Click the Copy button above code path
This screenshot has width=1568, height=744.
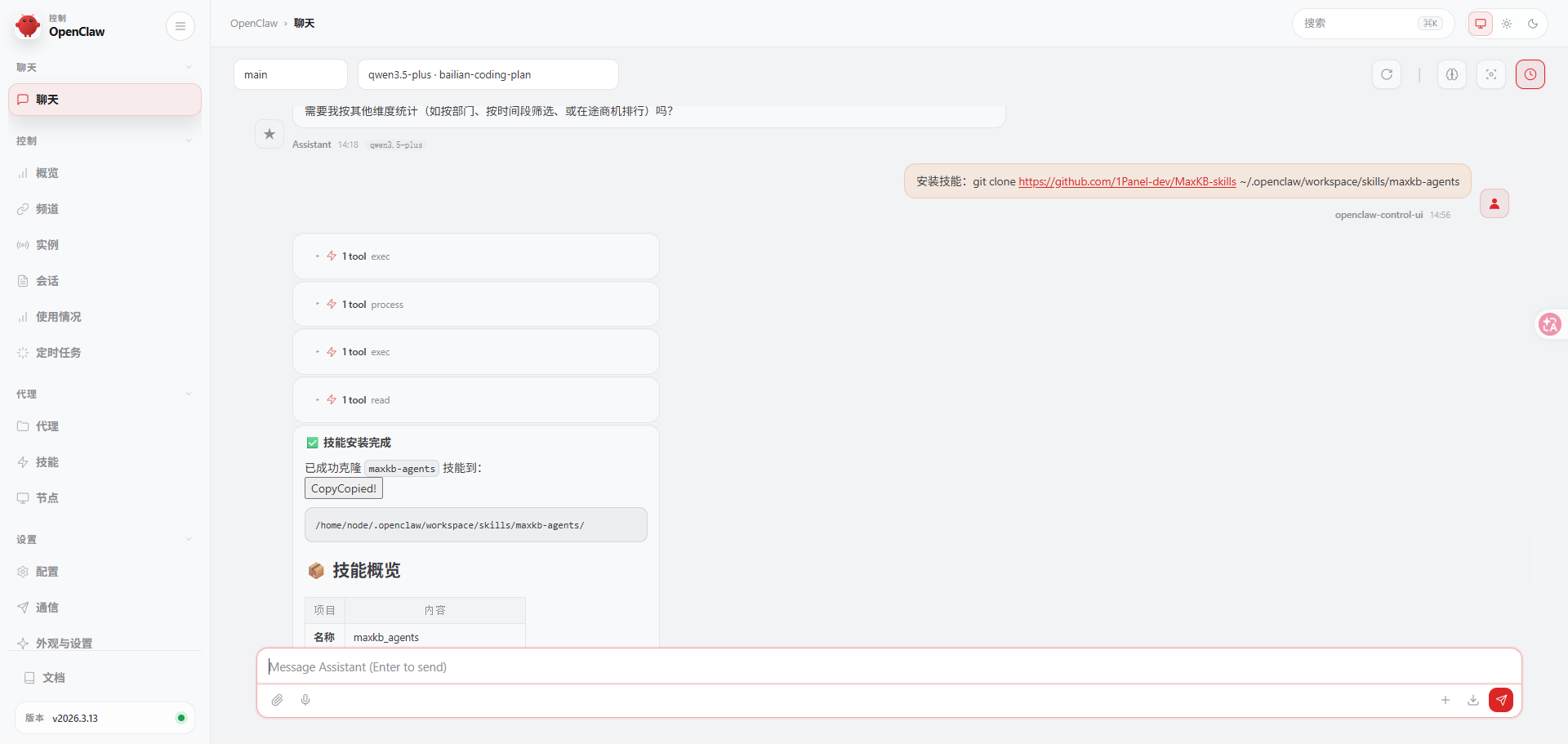click(x=343, y=488)
